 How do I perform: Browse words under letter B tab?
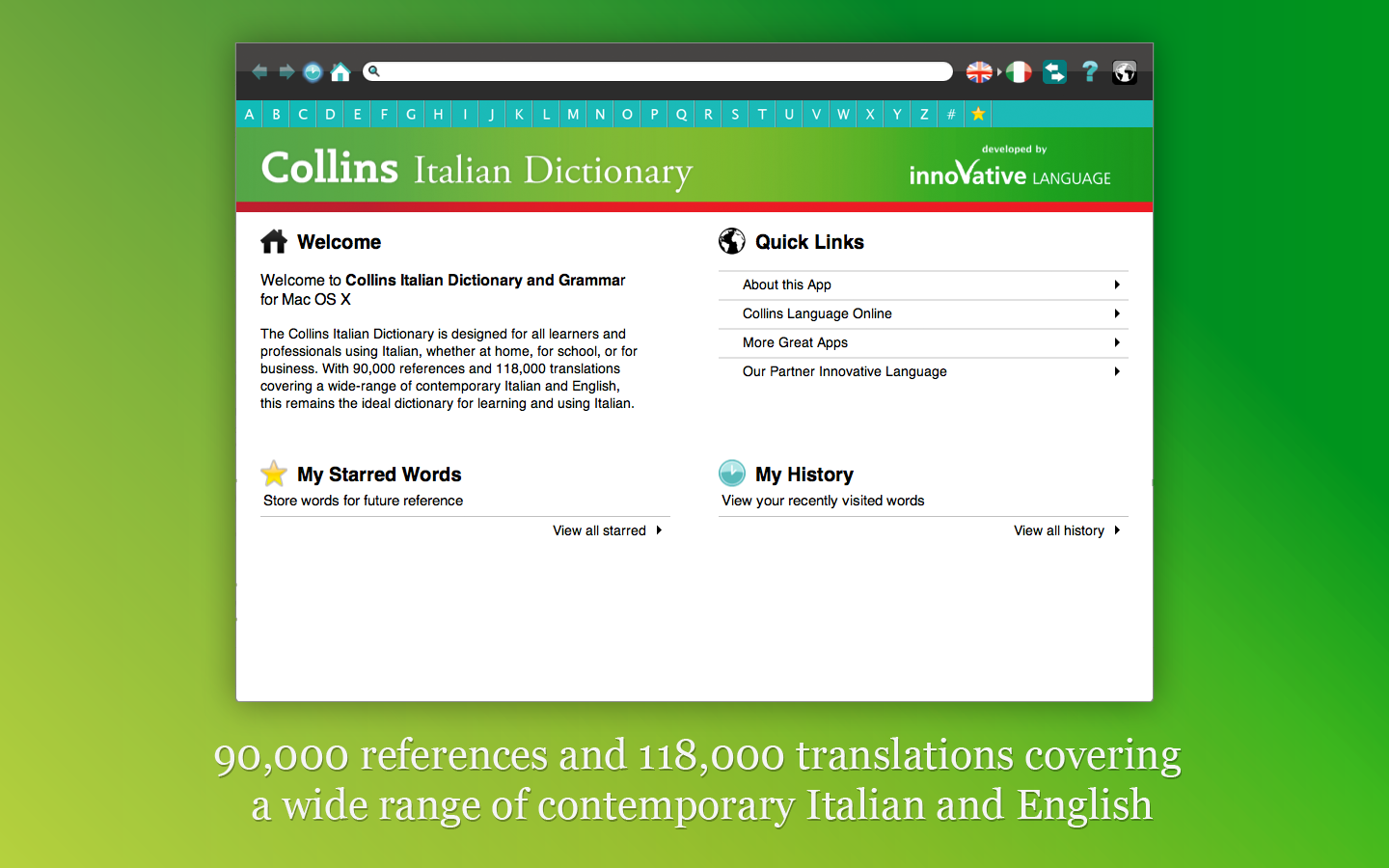[x=276, y=114]
